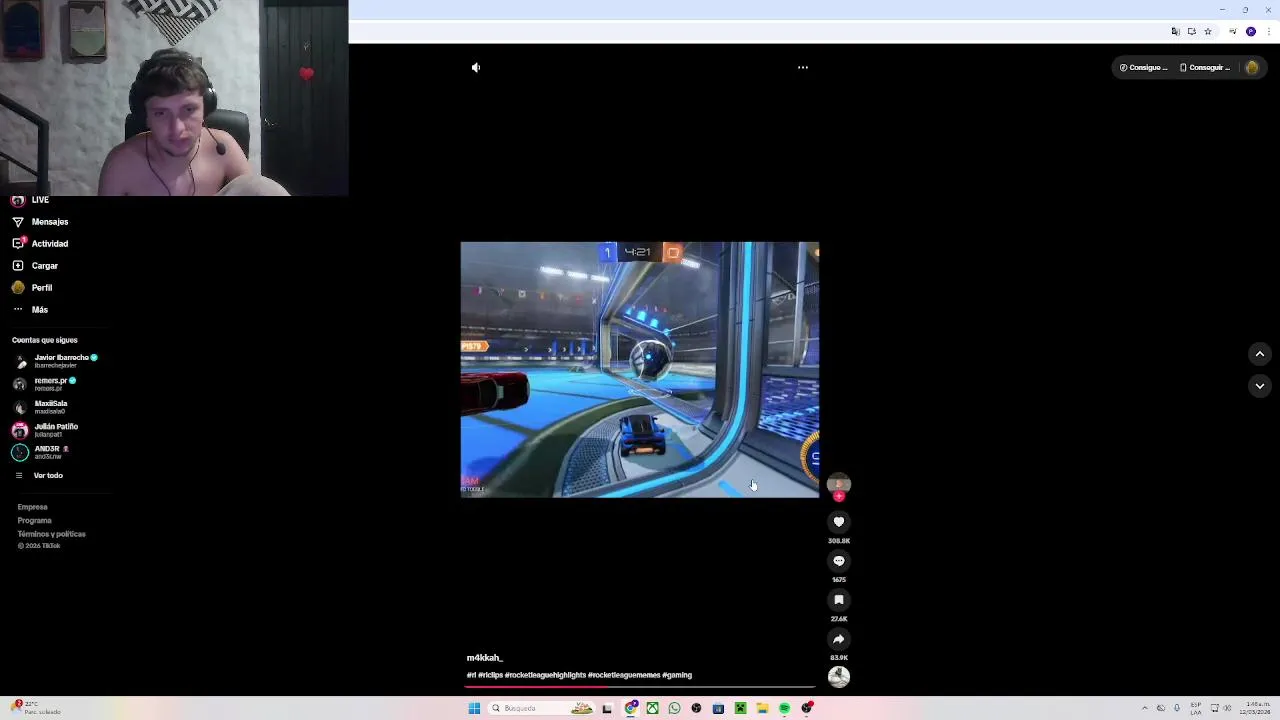Open Chrome profile P avatar
Image resolution: width=1280 pixels, height=720 pixels.
tap(1251, 31)
